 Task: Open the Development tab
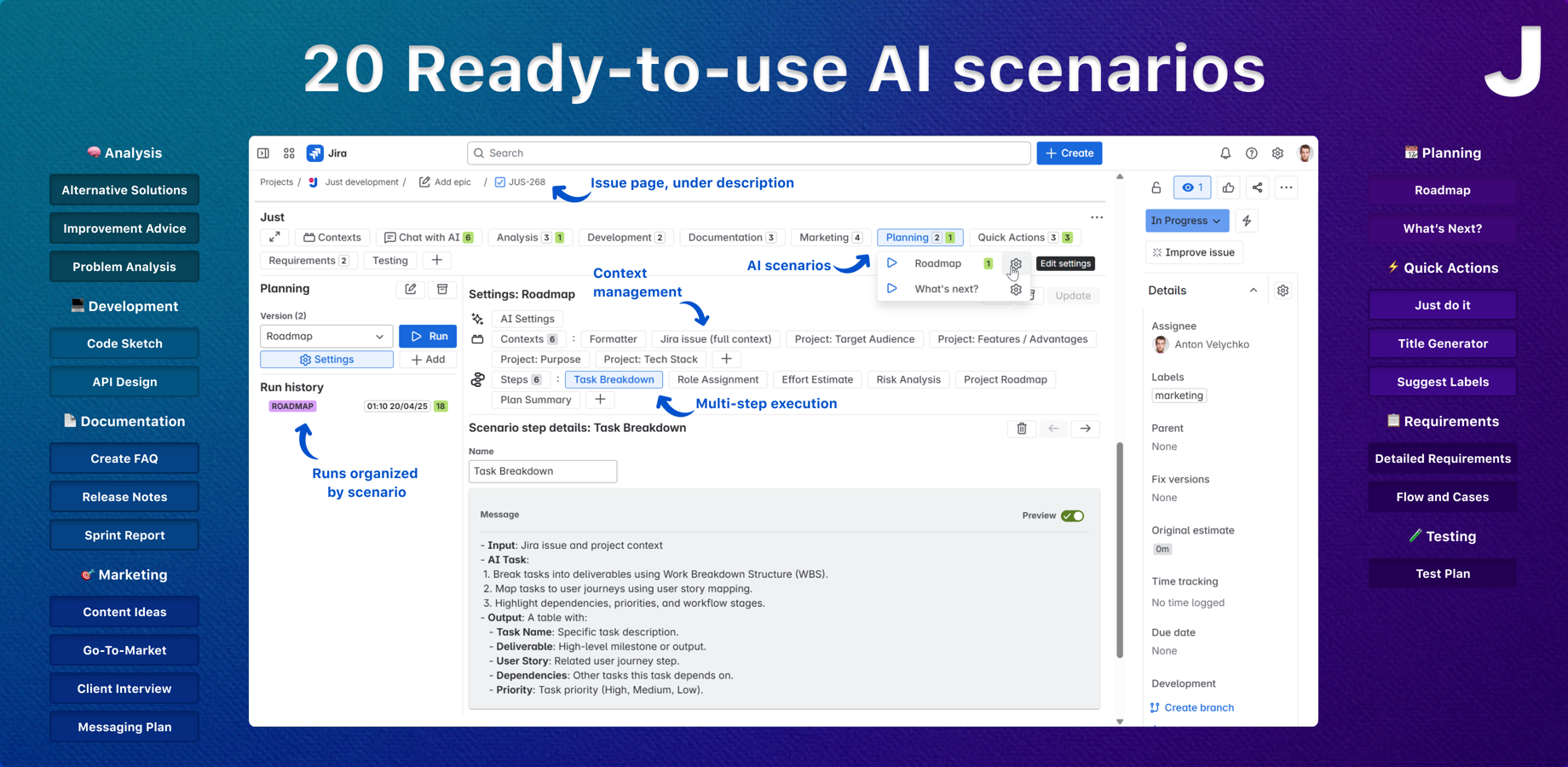pyautogui.click(x=625, y=238)
